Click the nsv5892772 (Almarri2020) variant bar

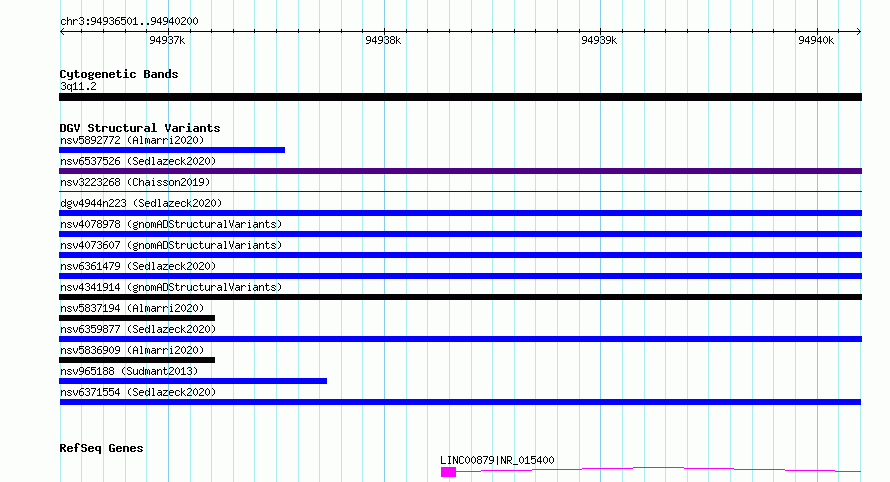(172, 150)
